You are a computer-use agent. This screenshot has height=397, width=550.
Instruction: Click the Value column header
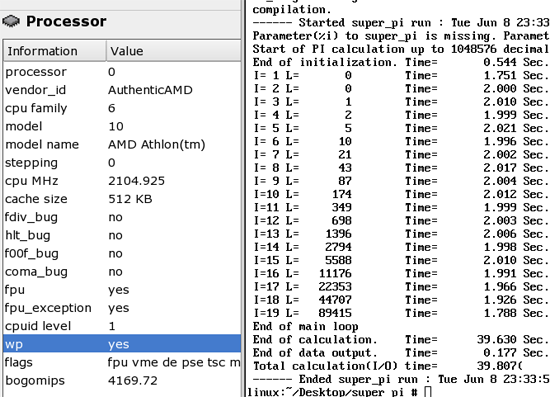174,51
